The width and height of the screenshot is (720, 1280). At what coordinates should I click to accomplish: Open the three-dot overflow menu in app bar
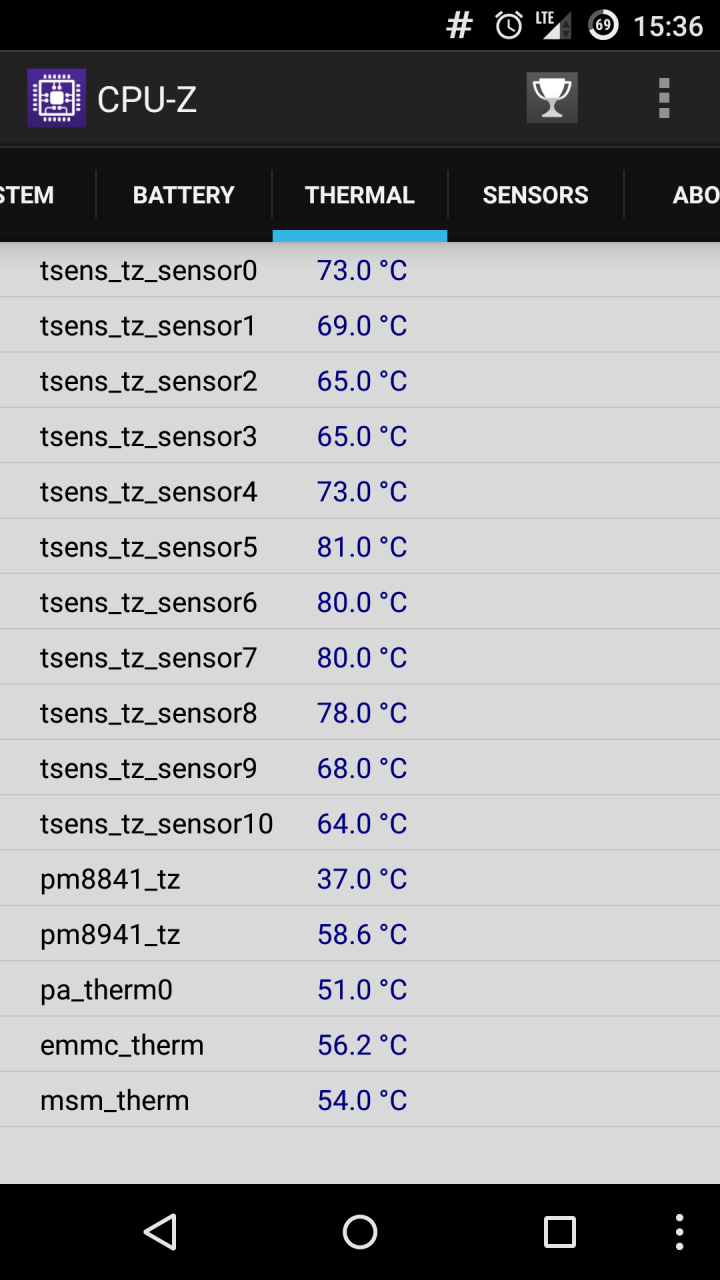pyautogui.click(x=664, y=98)
